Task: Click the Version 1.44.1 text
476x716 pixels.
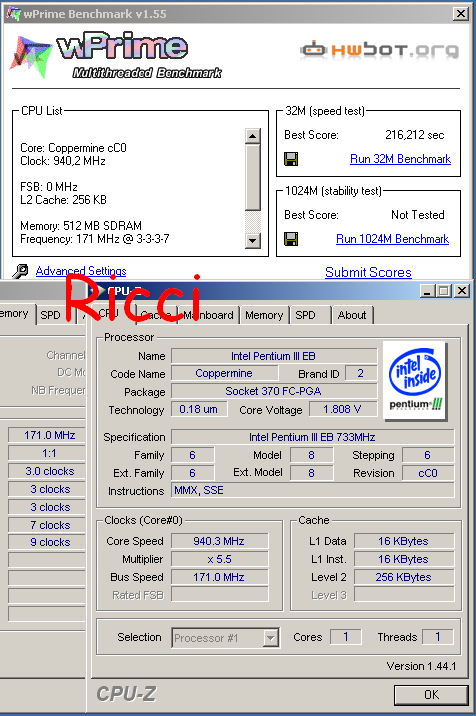Action: (x=421, y=666)
